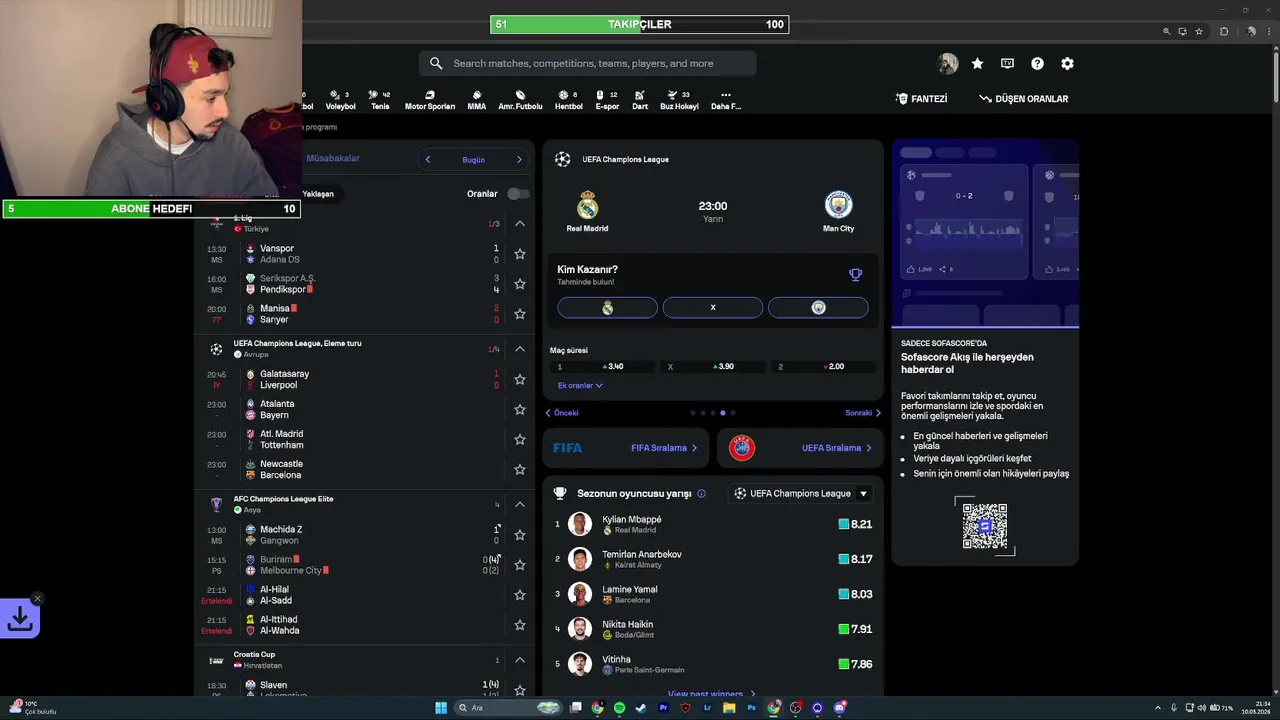Open the UEFA Champions League season dropdown

point(799,493)
